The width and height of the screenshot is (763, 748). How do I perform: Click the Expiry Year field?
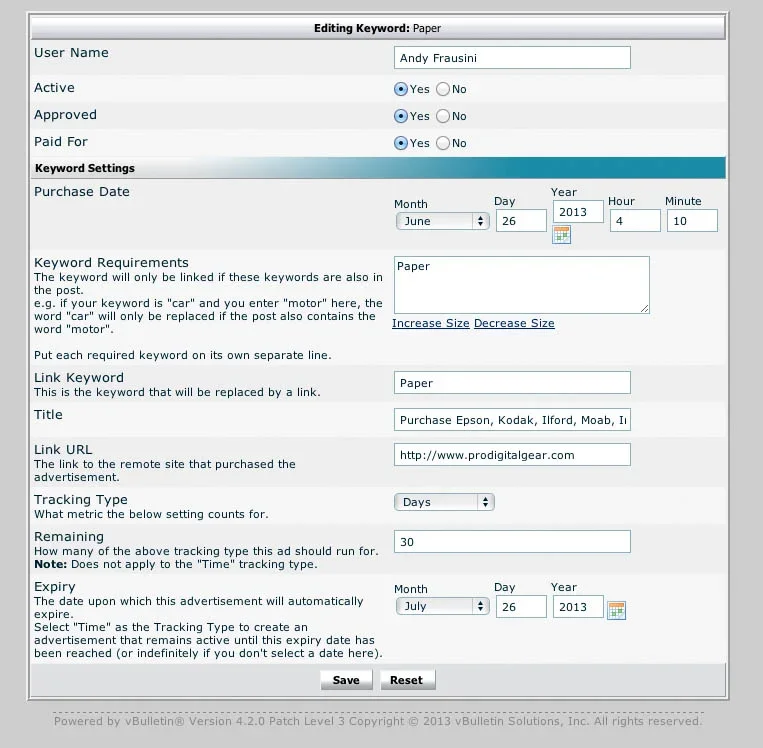click(x=578, y=607)
